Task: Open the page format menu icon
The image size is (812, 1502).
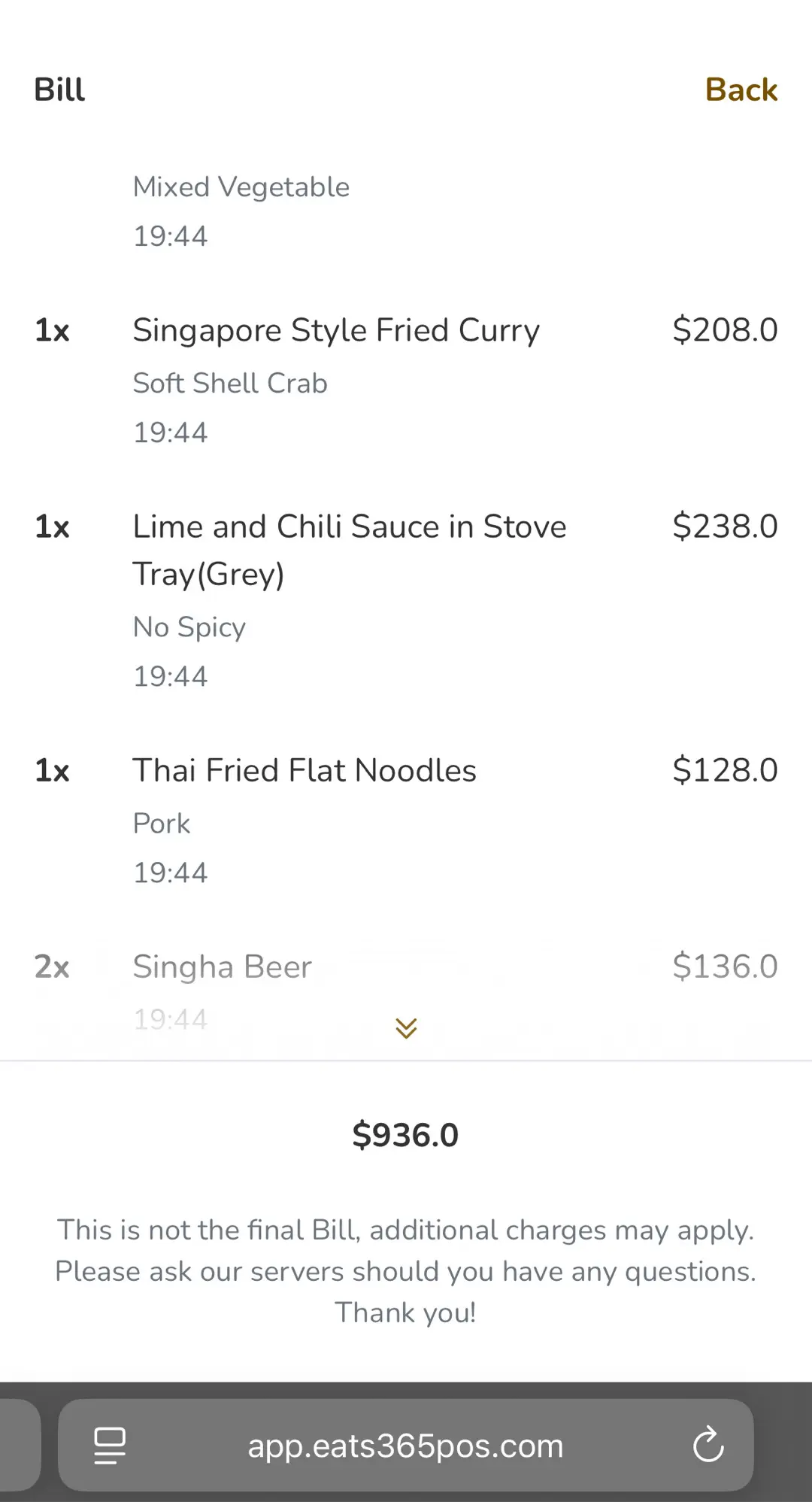Action: tap(110, 1445)
